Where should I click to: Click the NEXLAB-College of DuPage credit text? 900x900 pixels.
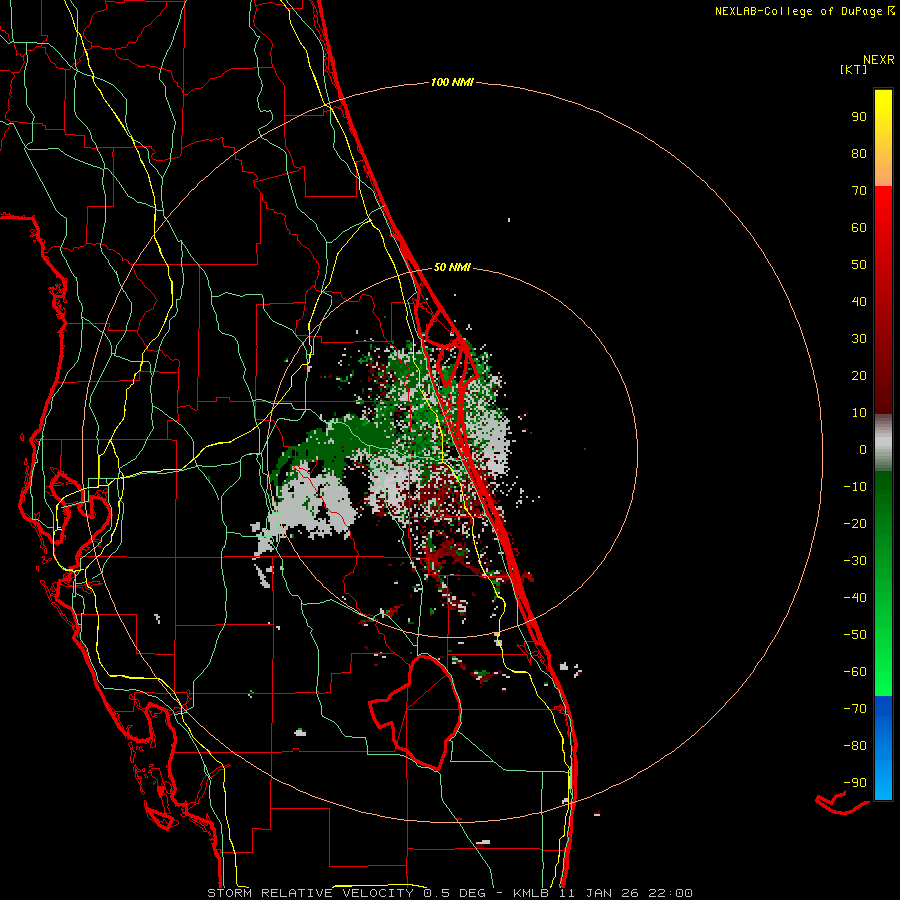click(x=804, y=11)
